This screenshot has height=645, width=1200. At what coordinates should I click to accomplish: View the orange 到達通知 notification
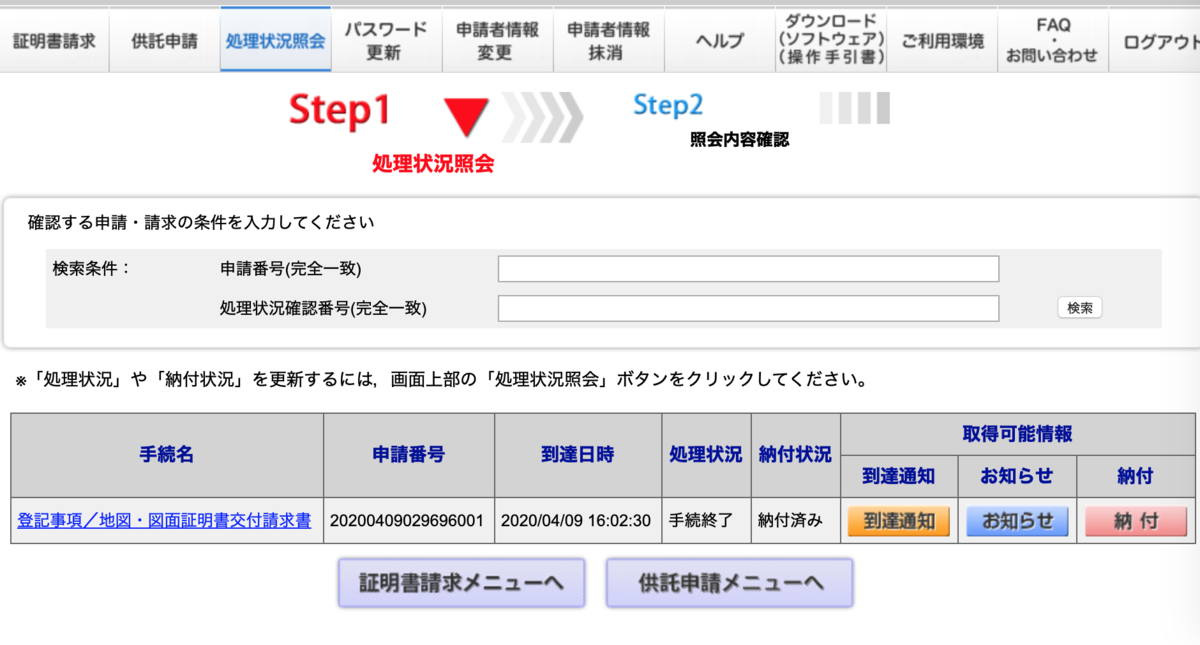898,520
